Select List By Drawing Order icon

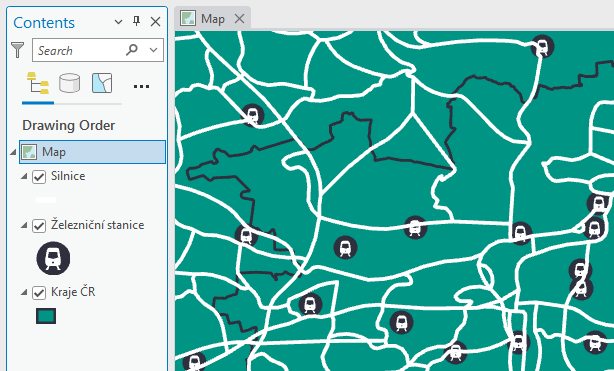38,83
